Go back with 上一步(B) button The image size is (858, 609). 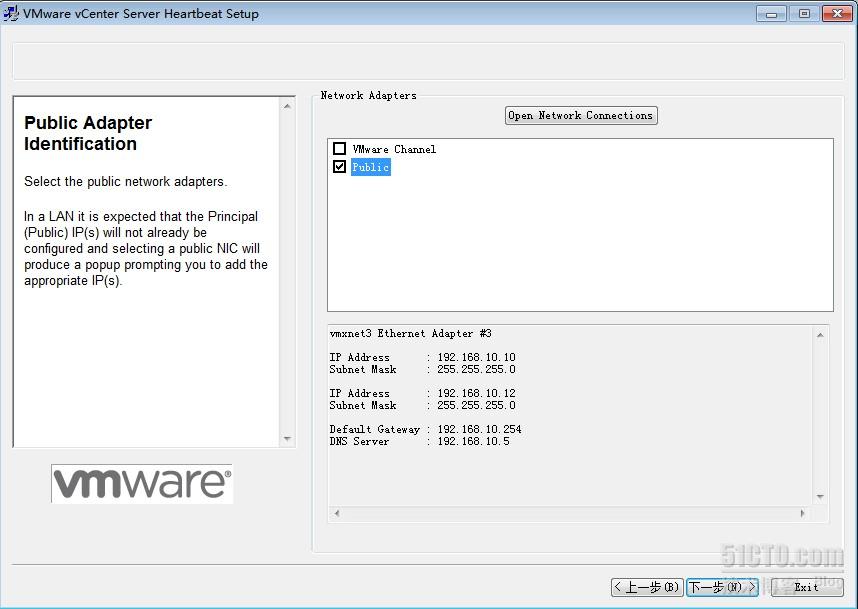click(647, 587)
